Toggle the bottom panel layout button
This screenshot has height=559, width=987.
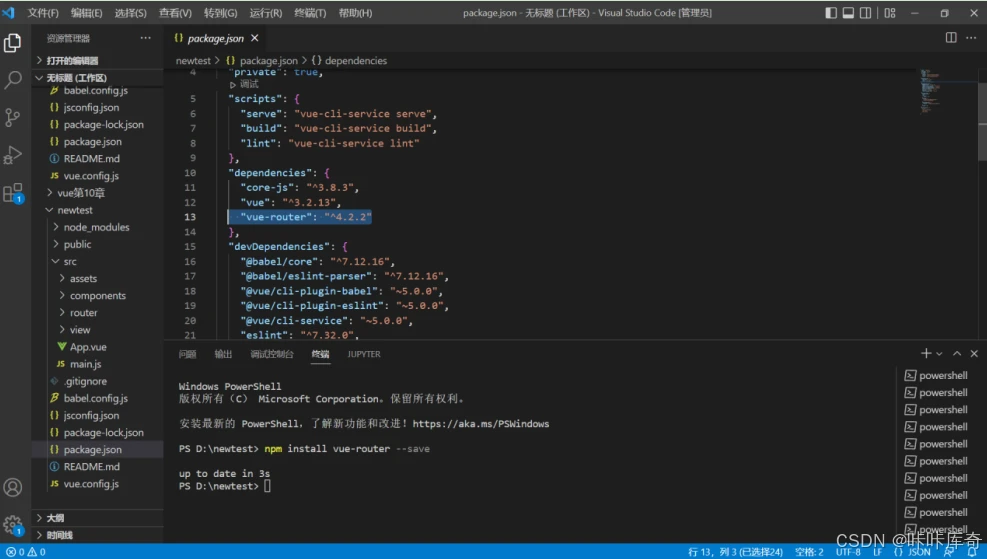pyautogui.click(x=849, y=13)
